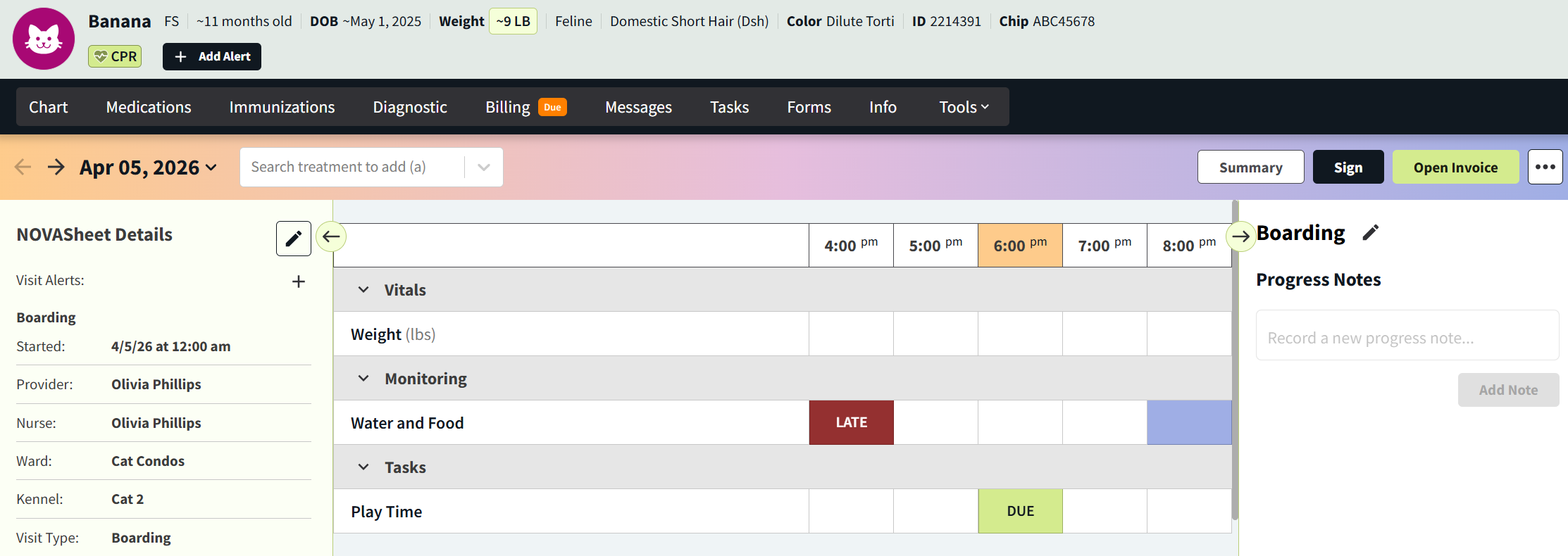Open the three-dot more options menu
The height and width of the screenshot is (556, 1568).
click(1545, 168)
